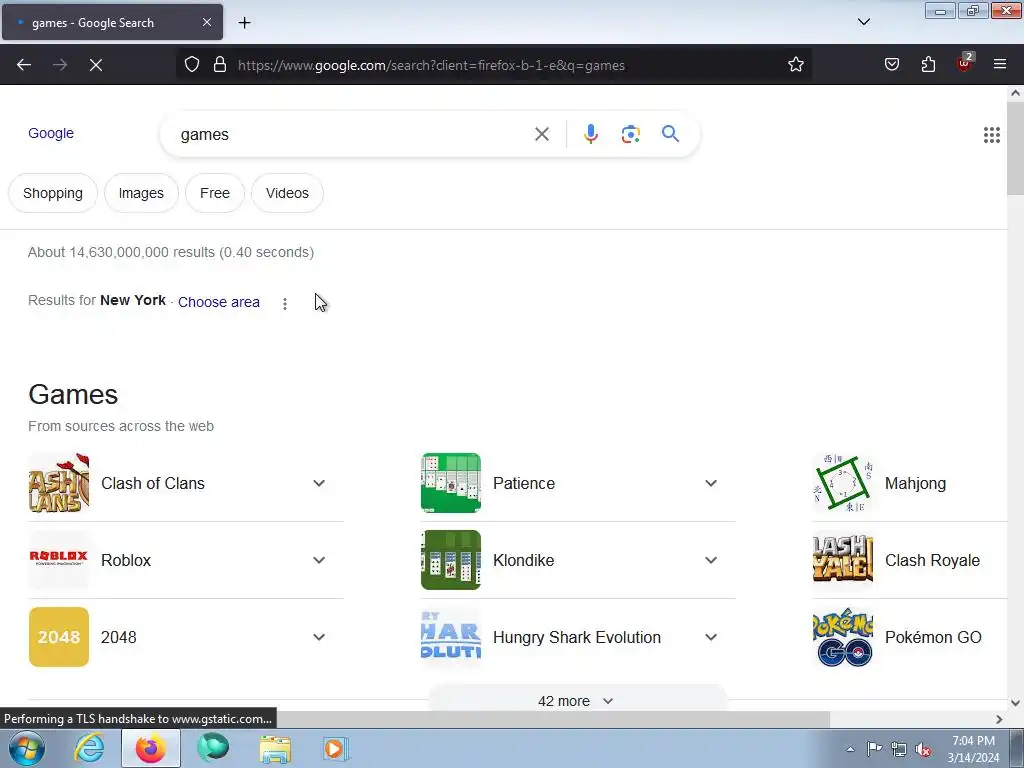Image resolution: width=1024 pixels, height=768 pixels.
Task: Clear the search box text
Action: tap(541, 134)
